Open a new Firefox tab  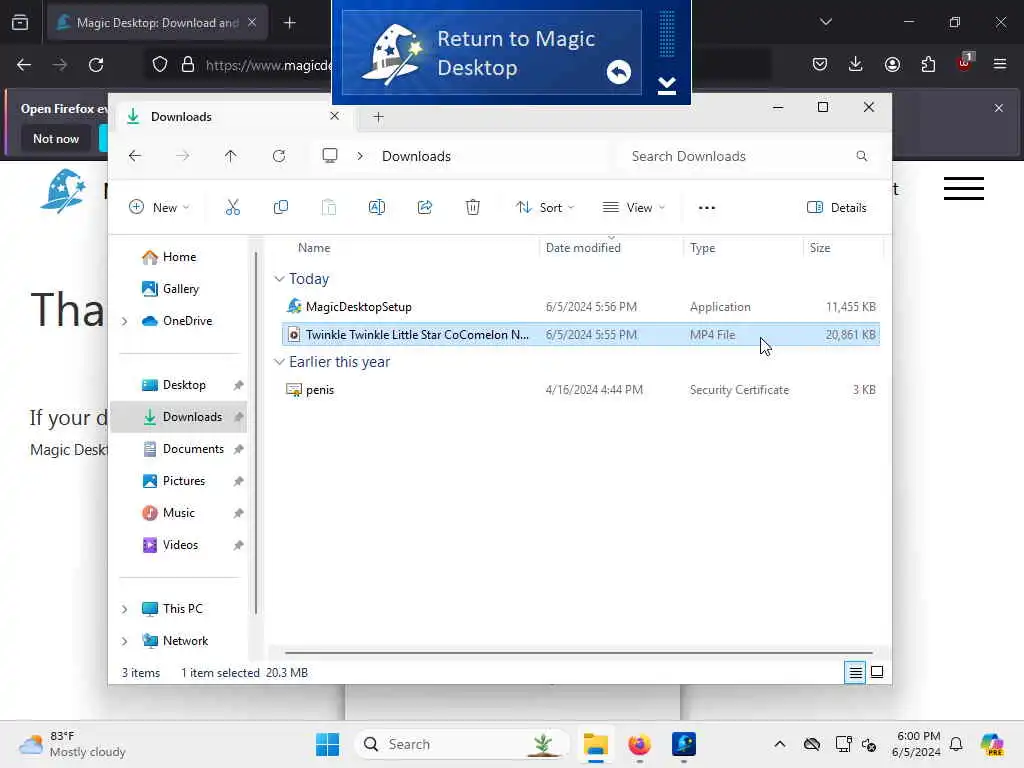pyautogui.click(x=289, y=23)
